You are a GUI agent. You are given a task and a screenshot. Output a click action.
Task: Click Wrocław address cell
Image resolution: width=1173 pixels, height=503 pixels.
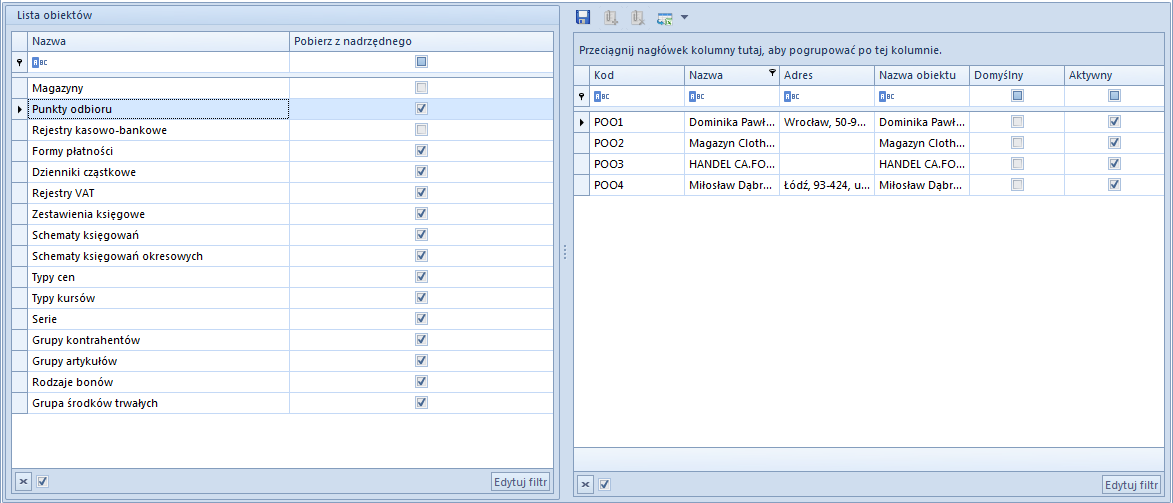tap(827, 121)
